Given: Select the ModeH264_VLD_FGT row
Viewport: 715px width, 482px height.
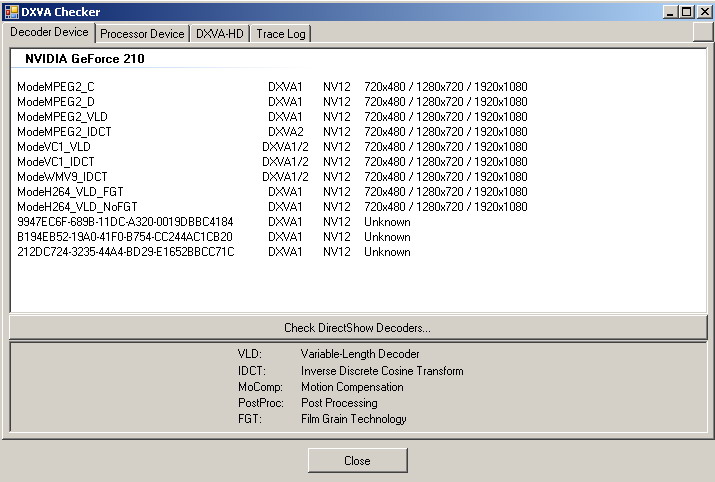Looking at the screenshot, I should [x=272, y=192].
